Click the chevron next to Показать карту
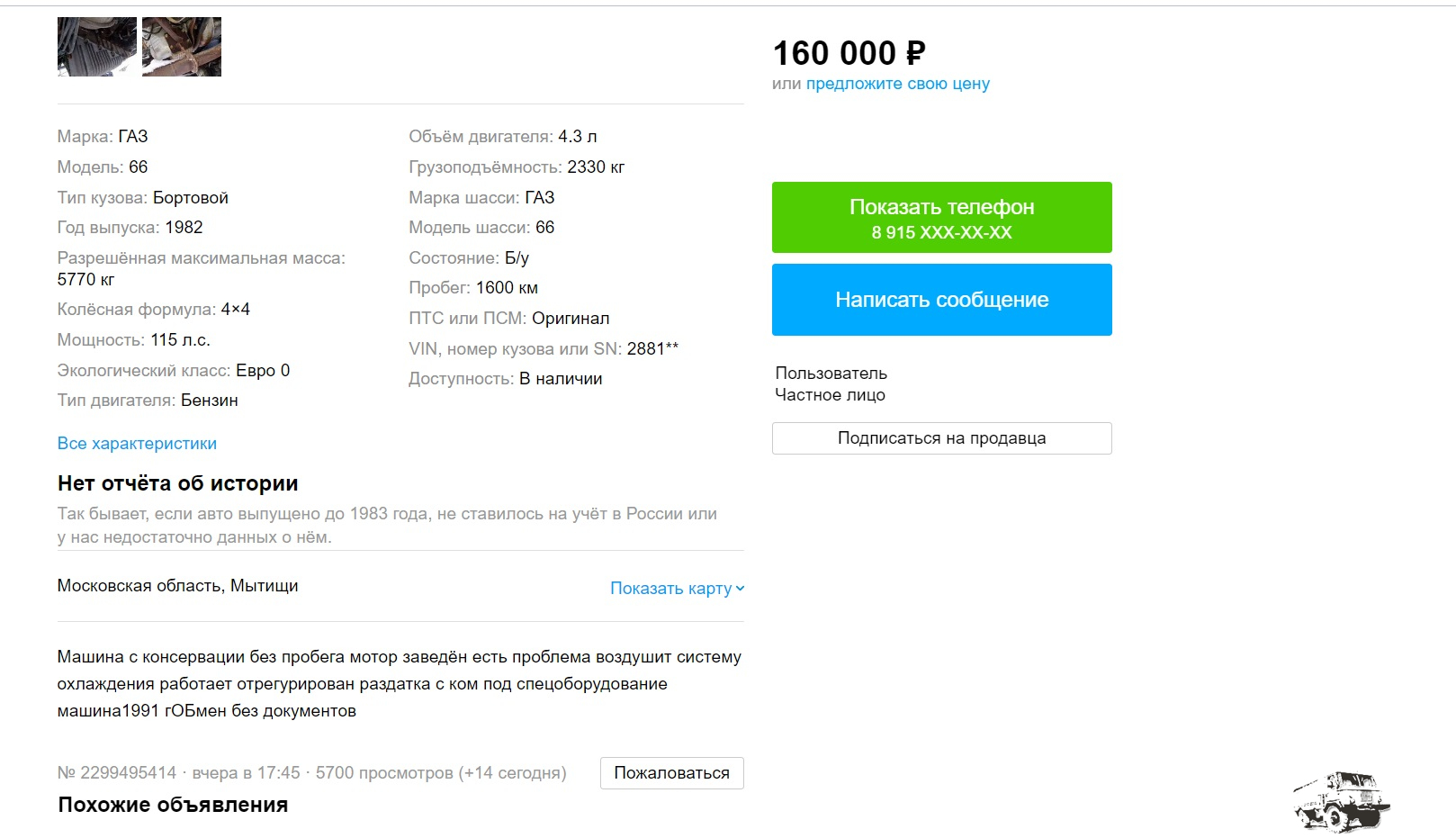 741,589
